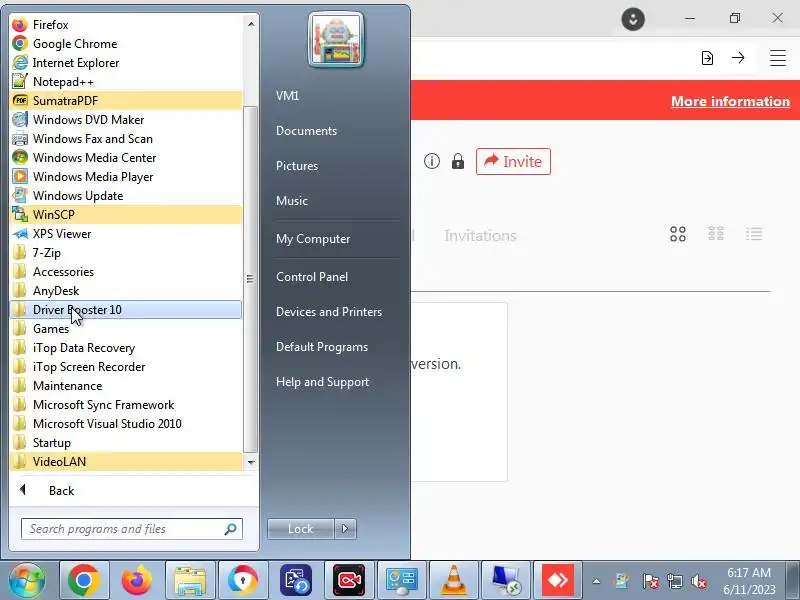Image resolution: width=800 pixels, height=600 pixels.
Task: Open VLC media player from taskbar
Action: [453, 580]
